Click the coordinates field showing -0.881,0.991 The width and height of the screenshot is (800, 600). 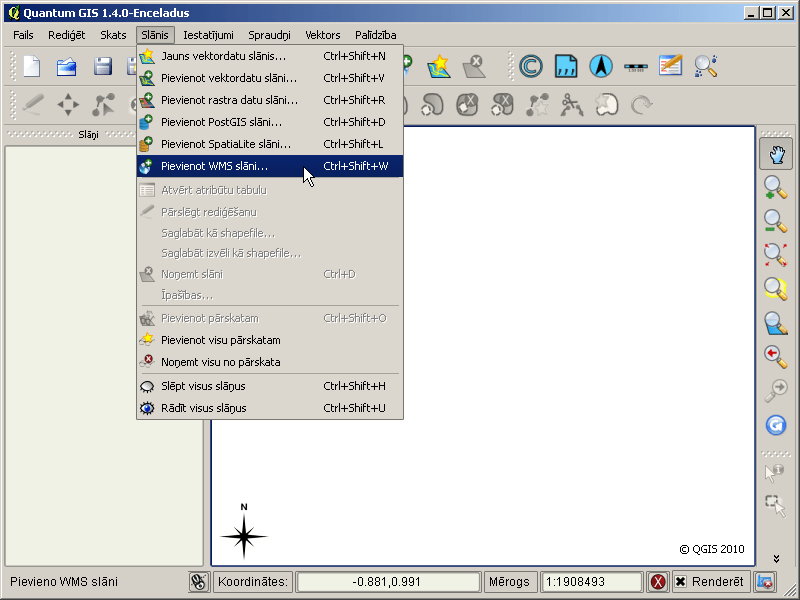387,582
